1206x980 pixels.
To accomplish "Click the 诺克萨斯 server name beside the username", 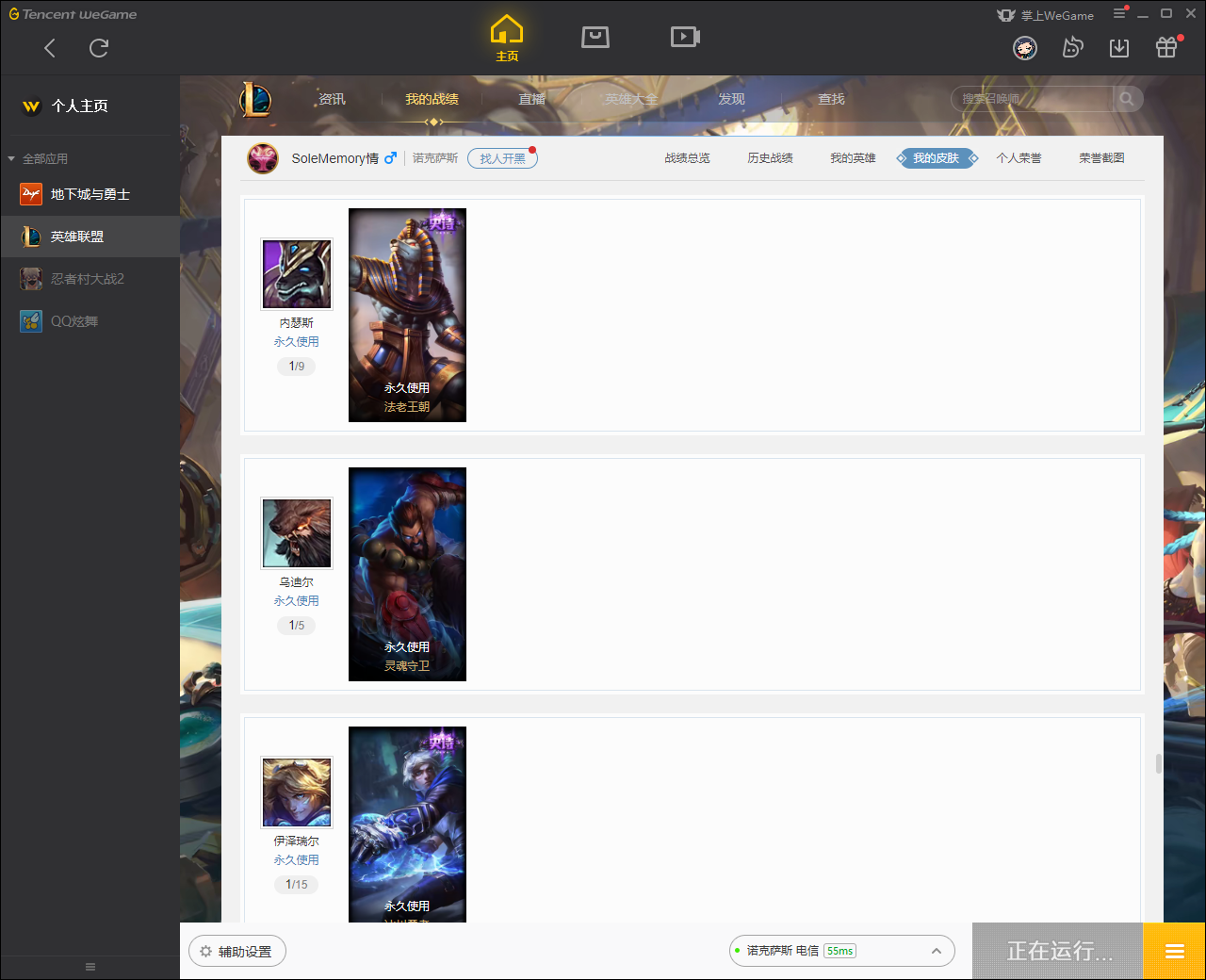I will pos(435,158).
